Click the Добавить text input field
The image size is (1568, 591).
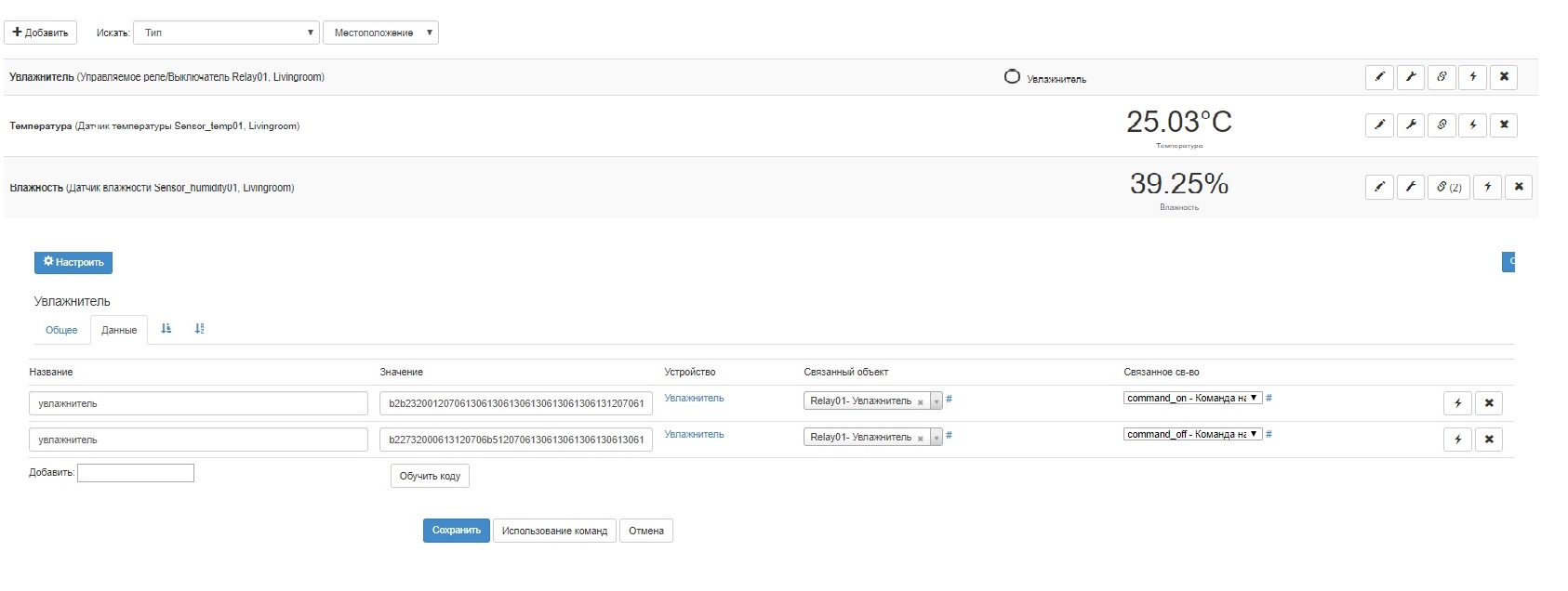(136, 473)
